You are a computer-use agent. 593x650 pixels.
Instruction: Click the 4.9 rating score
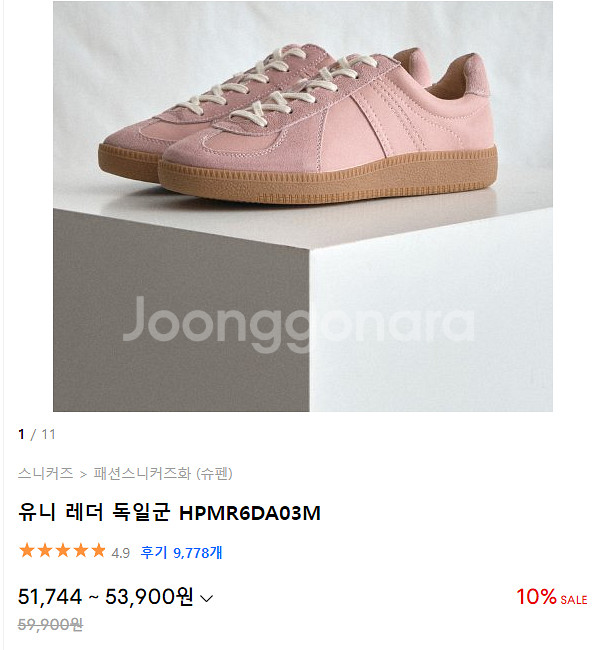121,553
